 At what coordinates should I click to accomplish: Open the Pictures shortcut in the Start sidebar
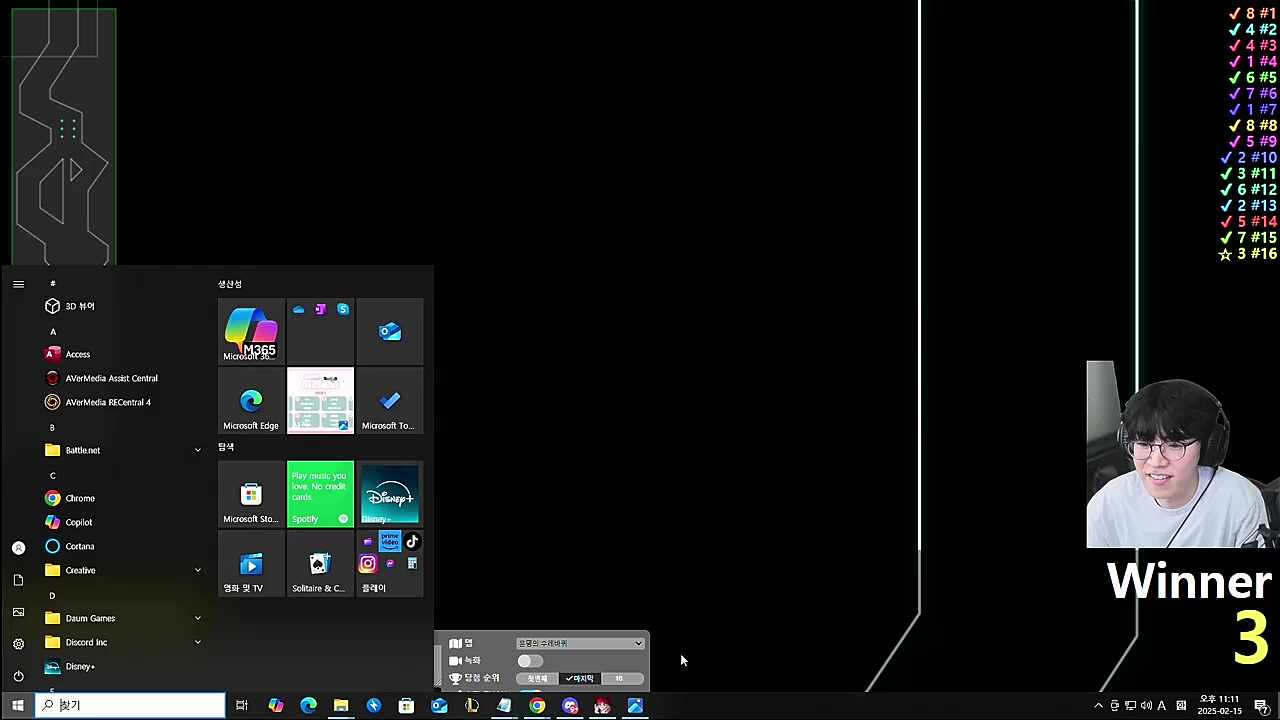click(18, 612)
